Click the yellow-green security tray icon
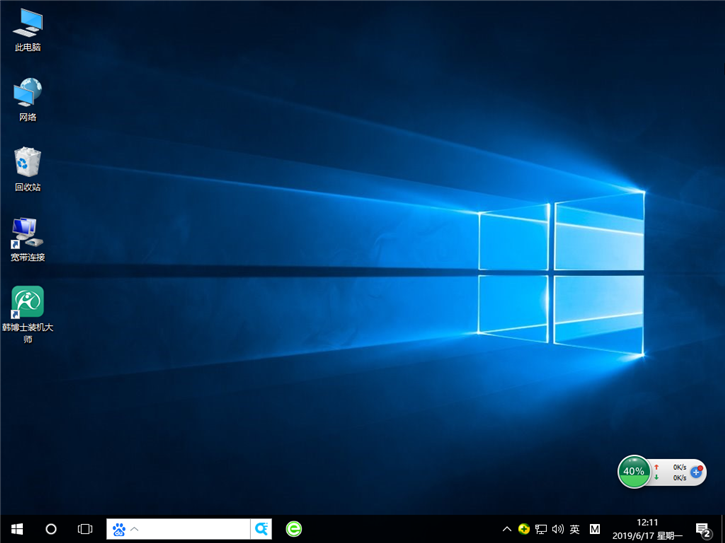Screen dimensions: 725x543 tap(523, 529)
